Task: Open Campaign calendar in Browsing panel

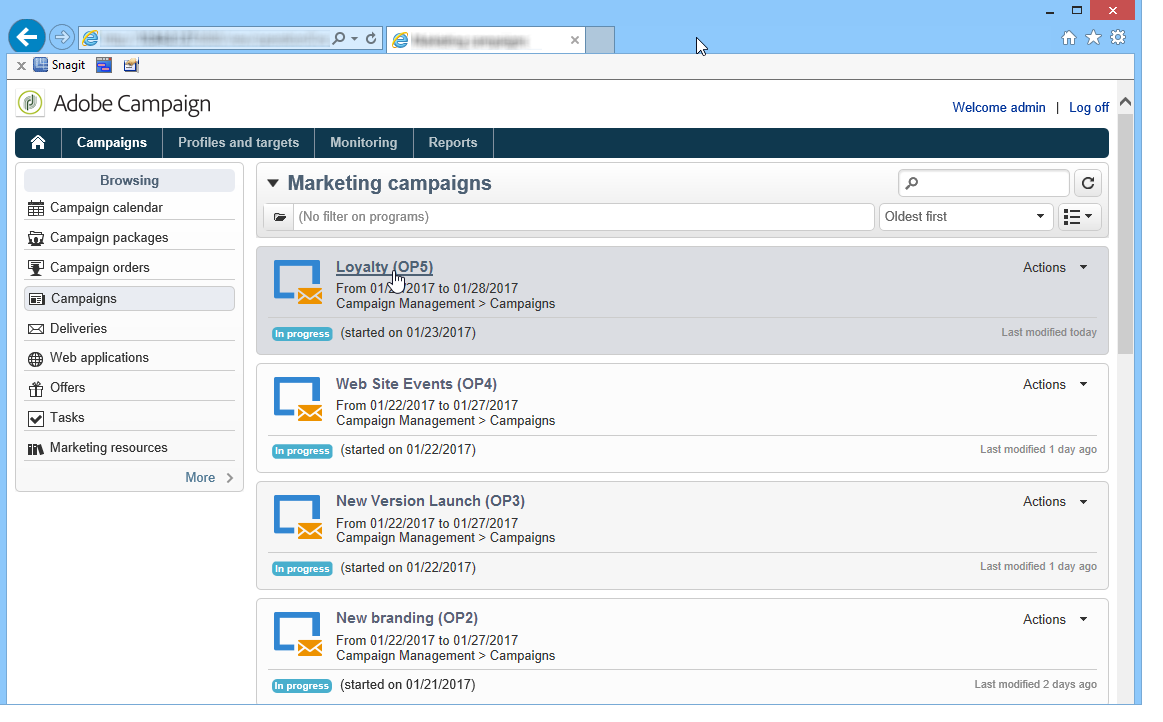Action: [x=129, y=208]
